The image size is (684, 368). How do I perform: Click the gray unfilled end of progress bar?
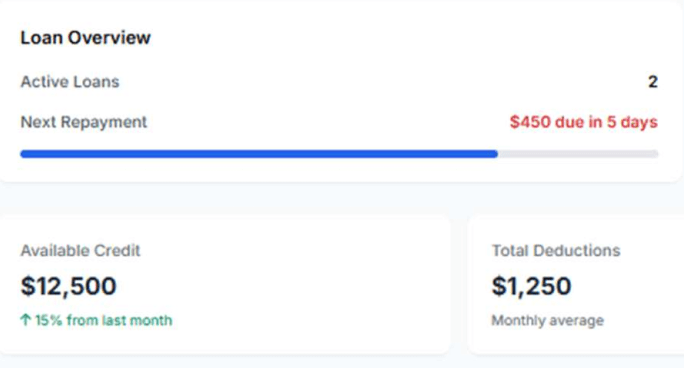[x=578, y=153]
